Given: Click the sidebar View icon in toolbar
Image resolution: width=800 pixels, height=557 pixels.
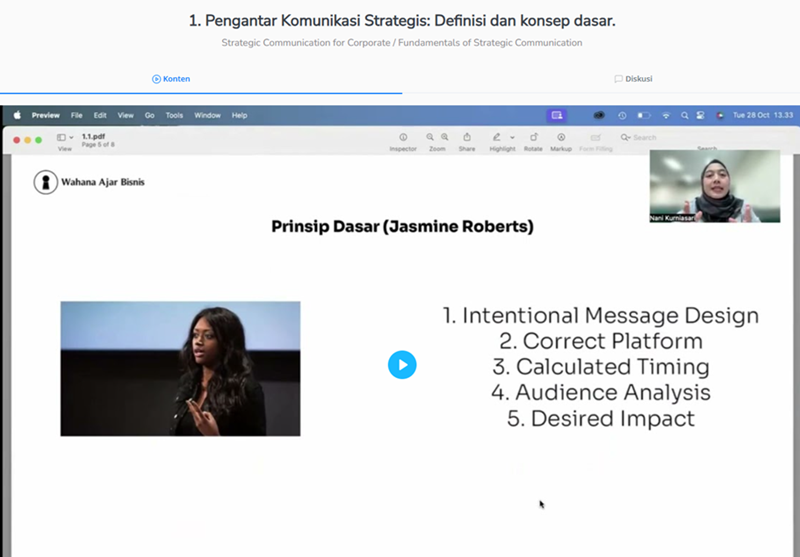Looking at the screenshot, I should coord(61,137).
